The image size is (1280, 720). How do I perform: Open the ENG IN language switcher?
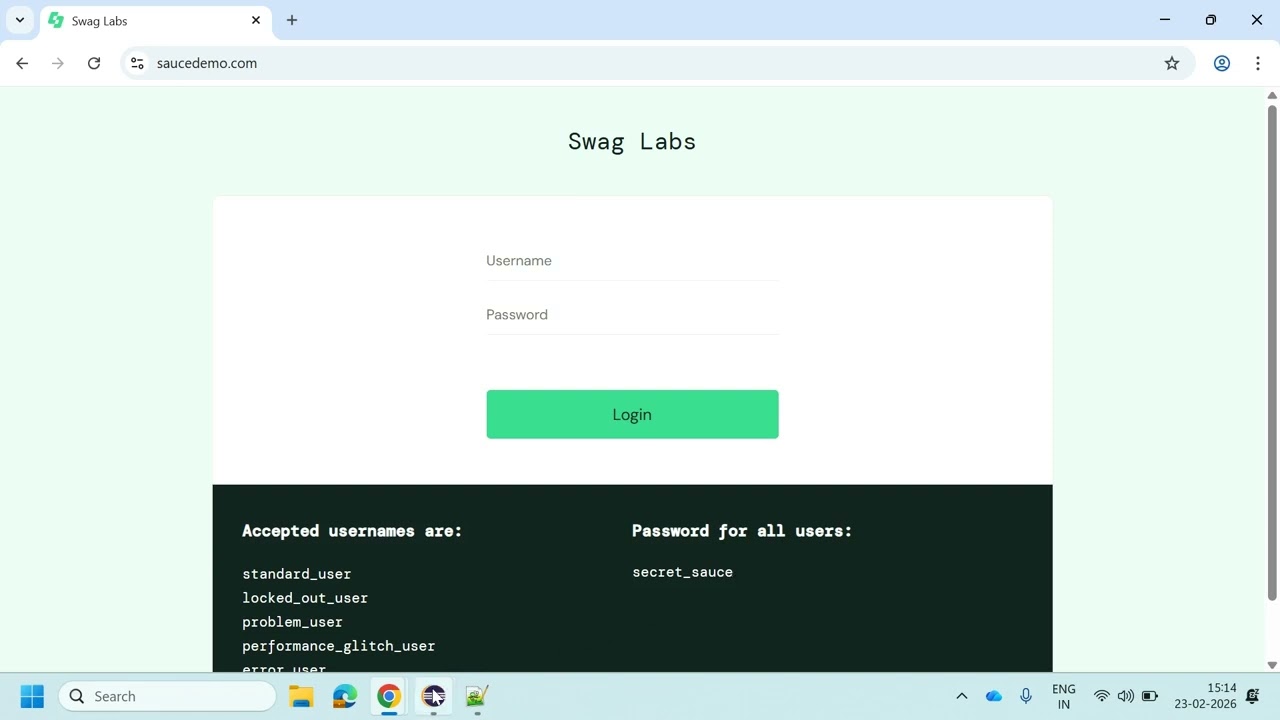1064,696
